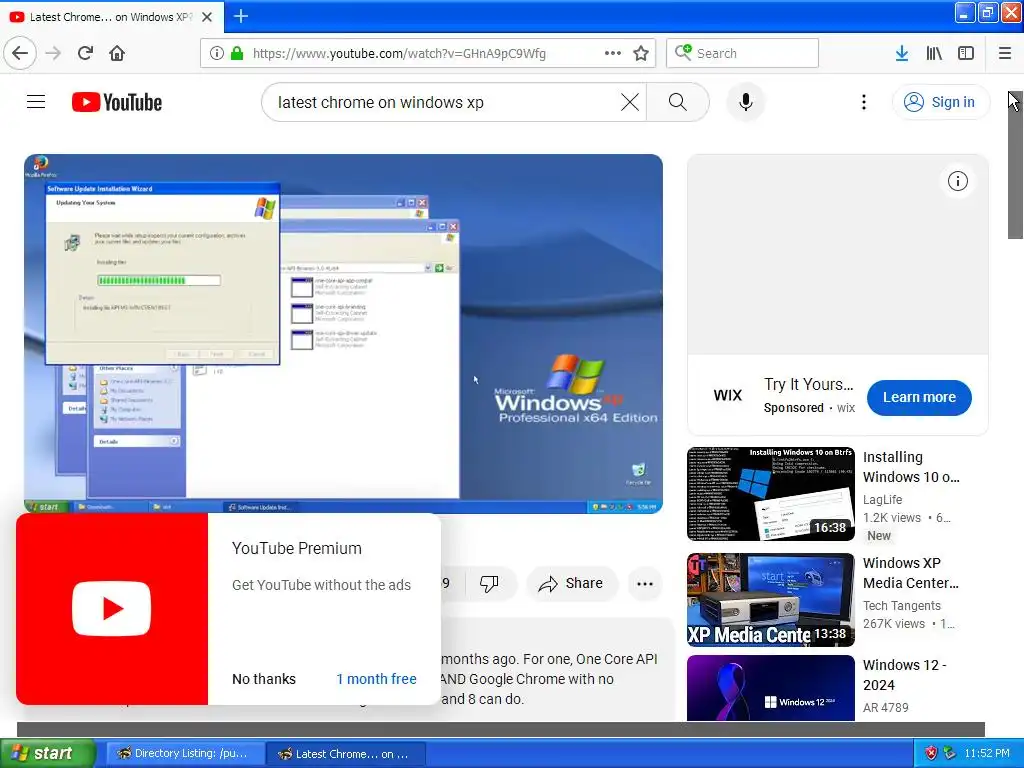Open page actions three-dot menu in address bar
The height and width of the screenshot is (768, 1024).
coord(613,53)
